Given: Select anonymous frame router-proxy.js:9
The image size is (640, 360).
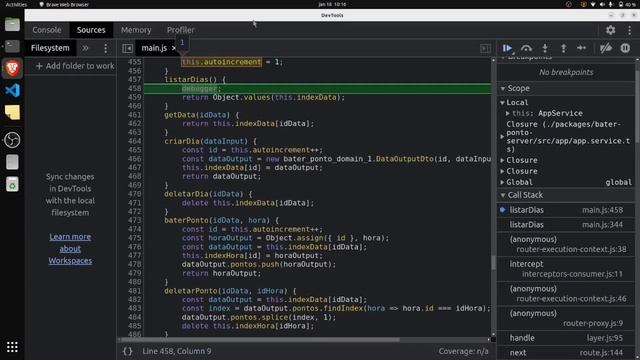Looking at the screenshot, I should point(566,318).
